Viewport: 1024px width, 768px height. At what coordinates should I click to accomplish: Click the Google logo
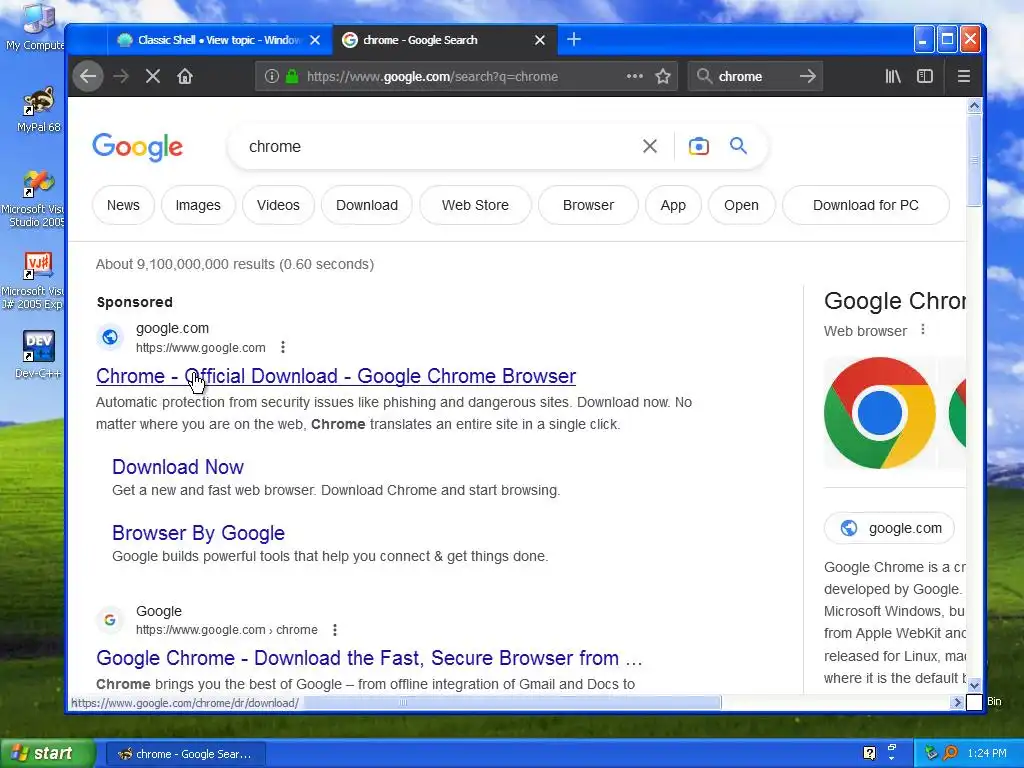[x=138, y=147]
